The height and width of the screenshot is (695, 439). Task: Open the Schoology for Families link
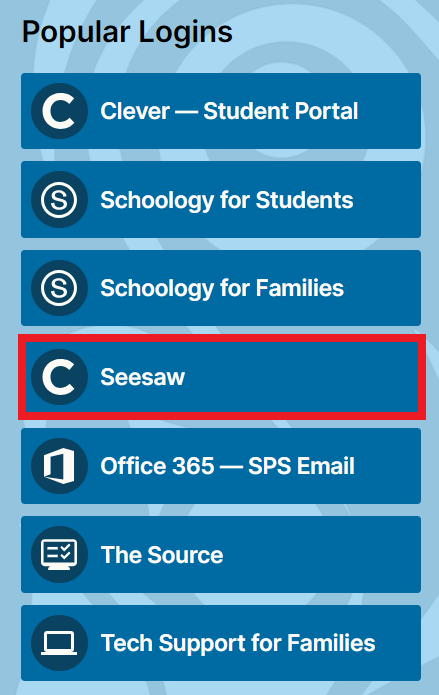point(221,288)
